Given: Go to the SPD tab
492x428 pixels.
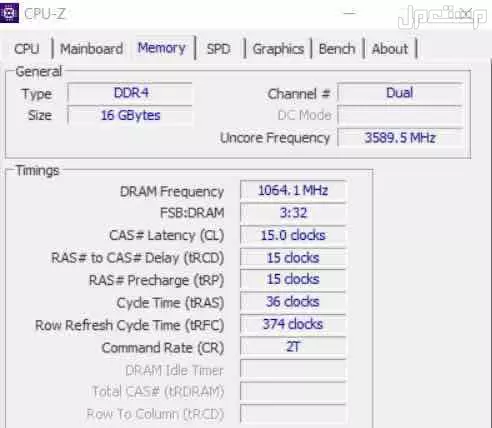Looking at the screenshot, I should pos(218,49).
